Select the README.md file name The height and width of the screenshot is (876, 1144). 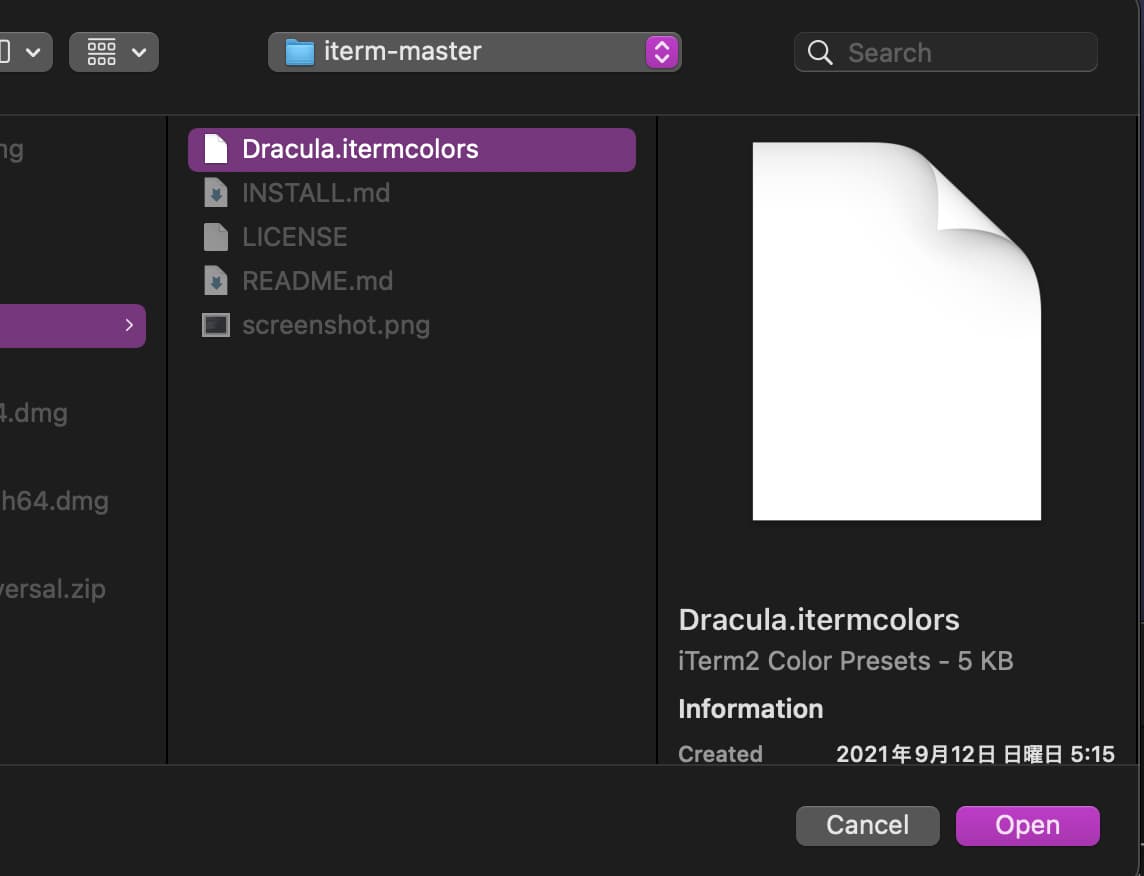click(x=317, y=281)
